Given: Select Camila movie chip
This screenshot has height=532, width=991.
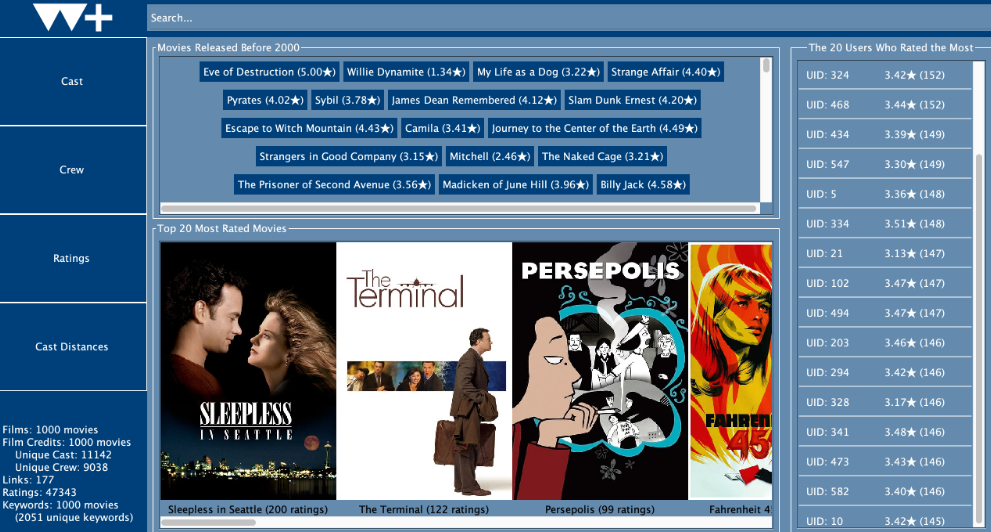Looking at the screenshot, I should pyautogui.click(x=443, y=128).
